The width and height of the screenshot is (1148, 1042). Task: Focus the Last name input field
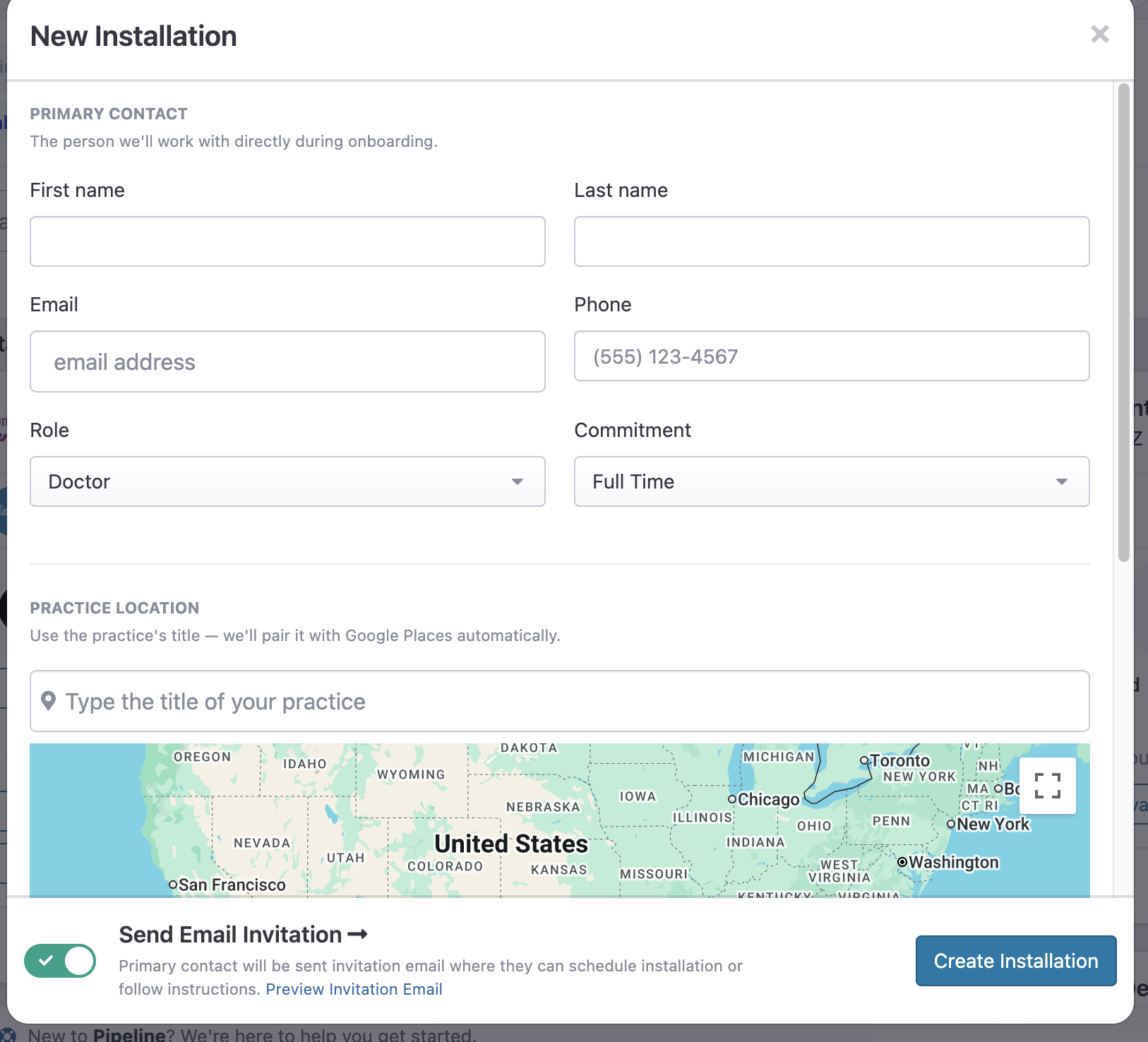pyautogui.click(x=832, y=241)
